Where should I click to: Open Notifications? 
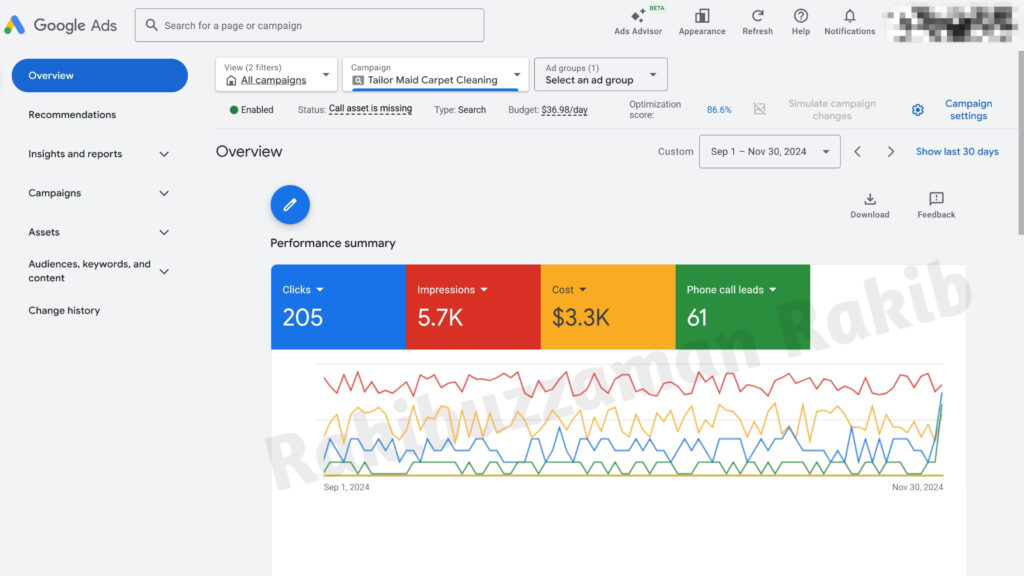(x=849, y=22)
